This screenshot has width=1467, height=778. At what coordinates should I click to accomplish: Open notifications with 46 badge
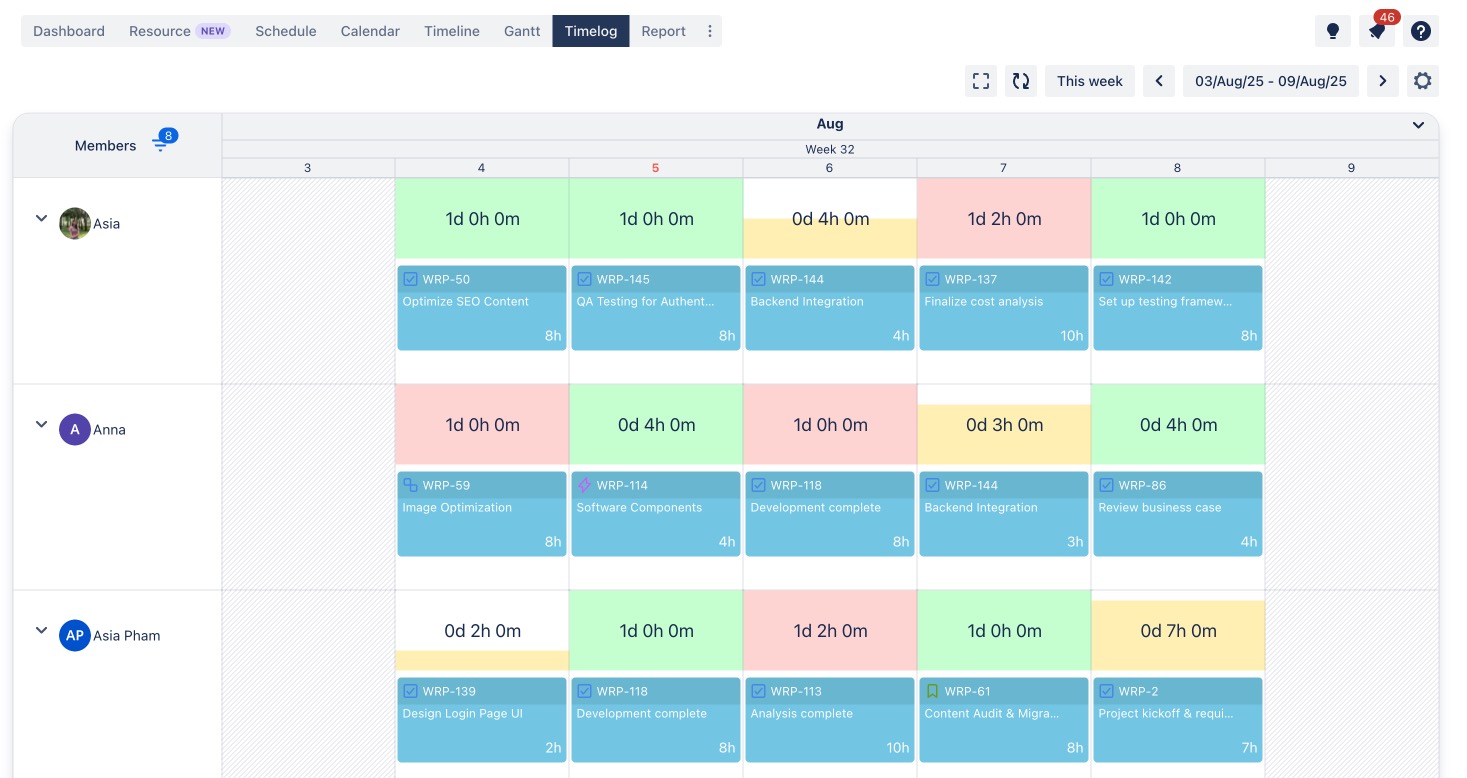[x=1377, y=31]
